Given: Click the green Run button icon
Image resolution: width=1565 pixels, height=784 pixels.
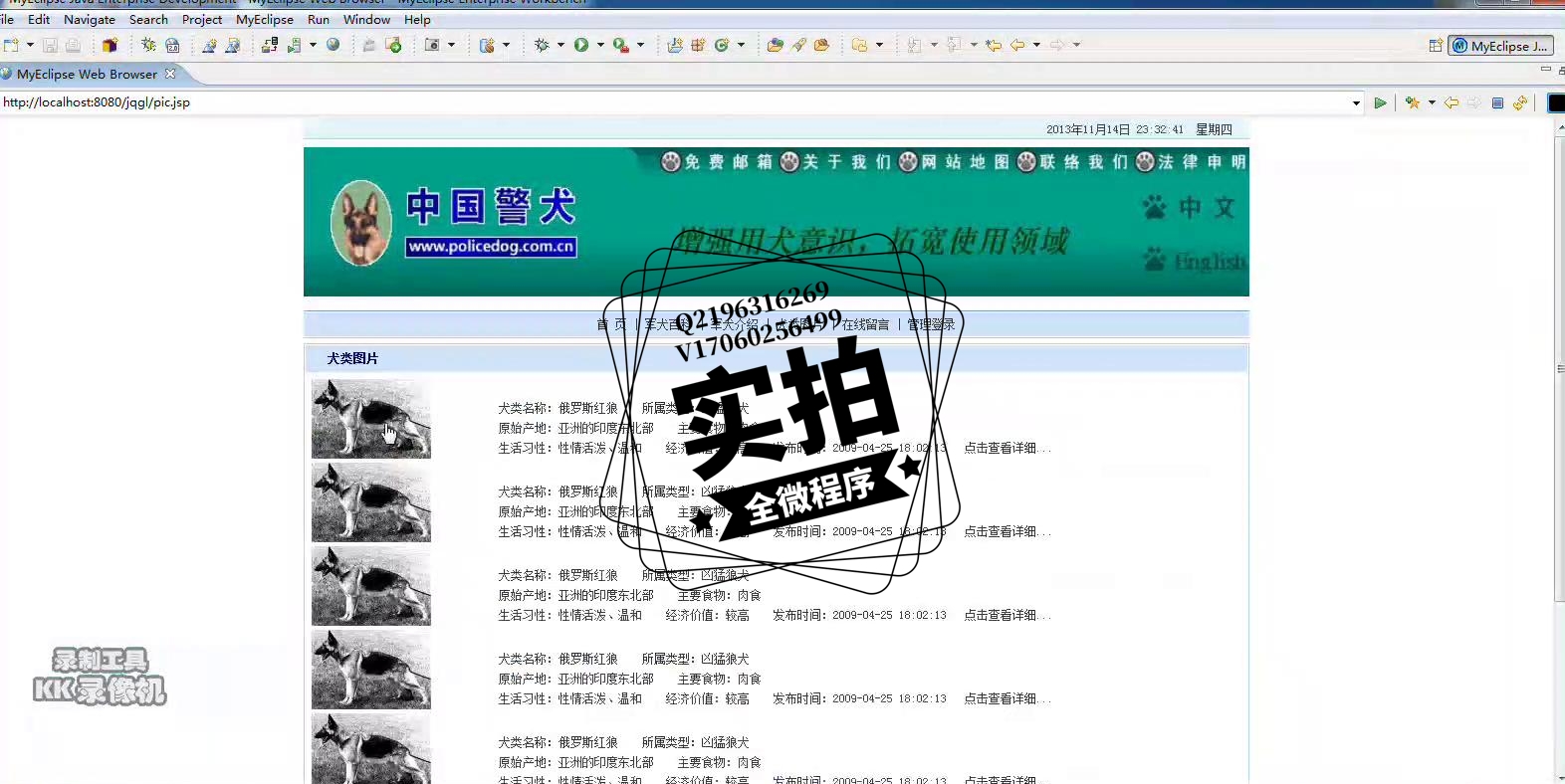Looking at the screenshot, I should point(581,45).
